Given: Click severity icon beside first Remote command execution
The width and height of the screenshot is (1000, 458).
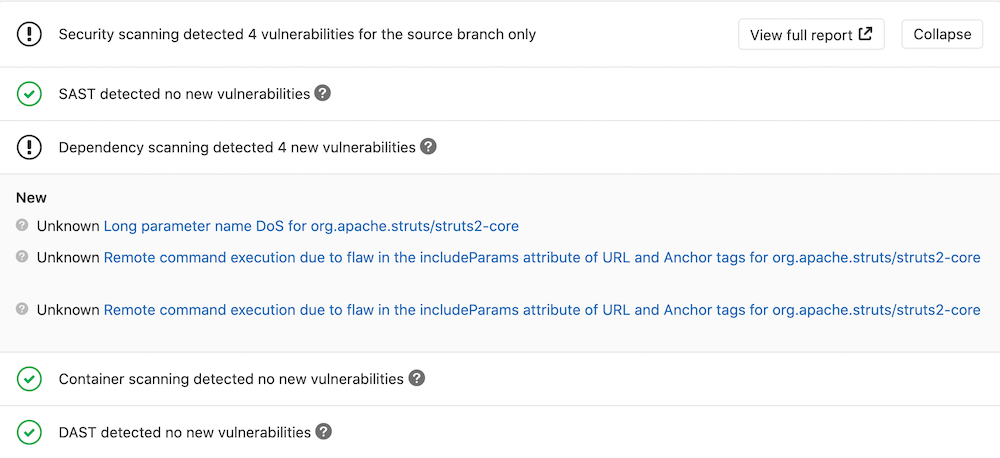Looking at the screenshot, I should (22, 257).
